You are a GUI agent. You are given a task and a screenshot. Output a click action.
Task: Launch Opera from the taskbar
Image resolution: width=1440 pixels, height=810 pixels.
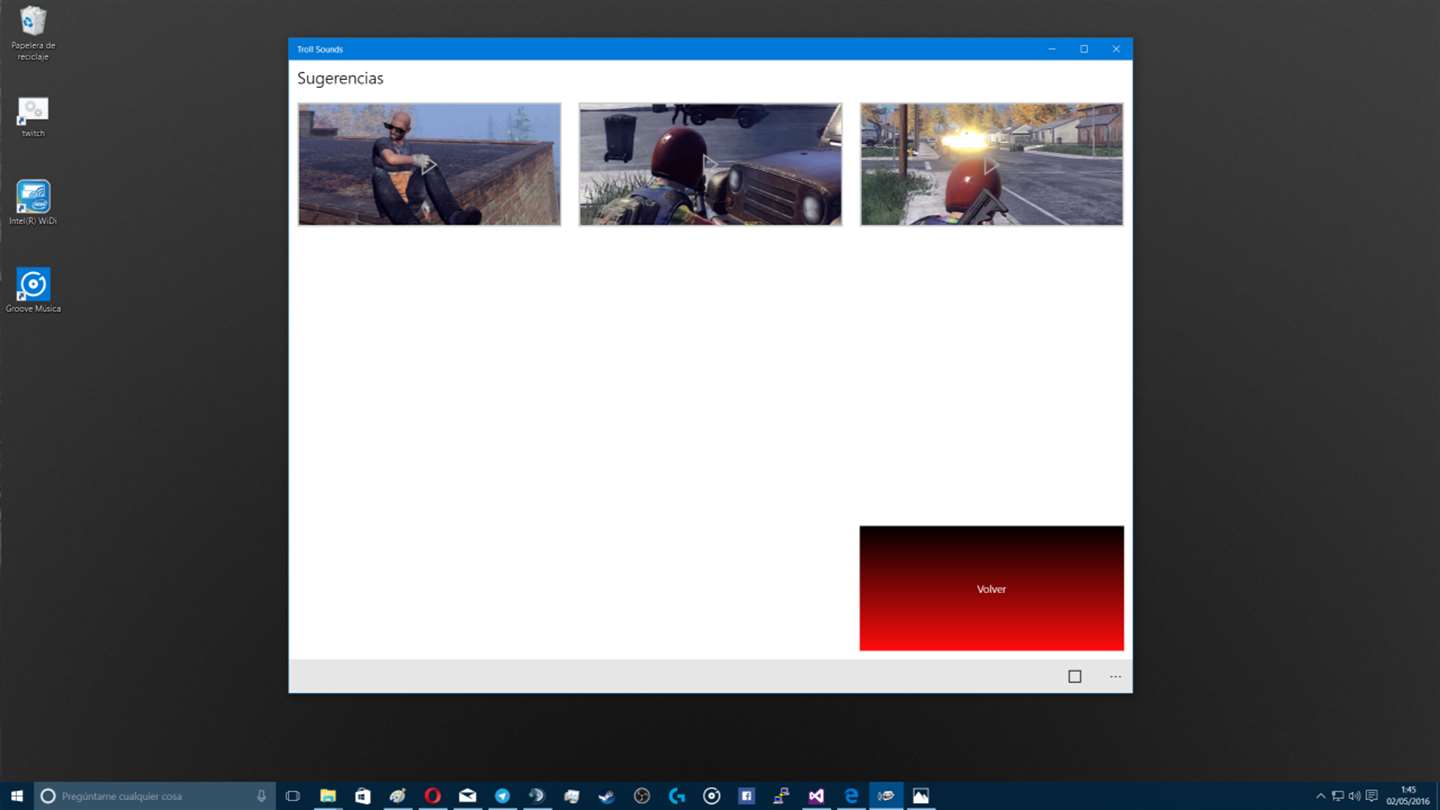(x=433, y=796)
